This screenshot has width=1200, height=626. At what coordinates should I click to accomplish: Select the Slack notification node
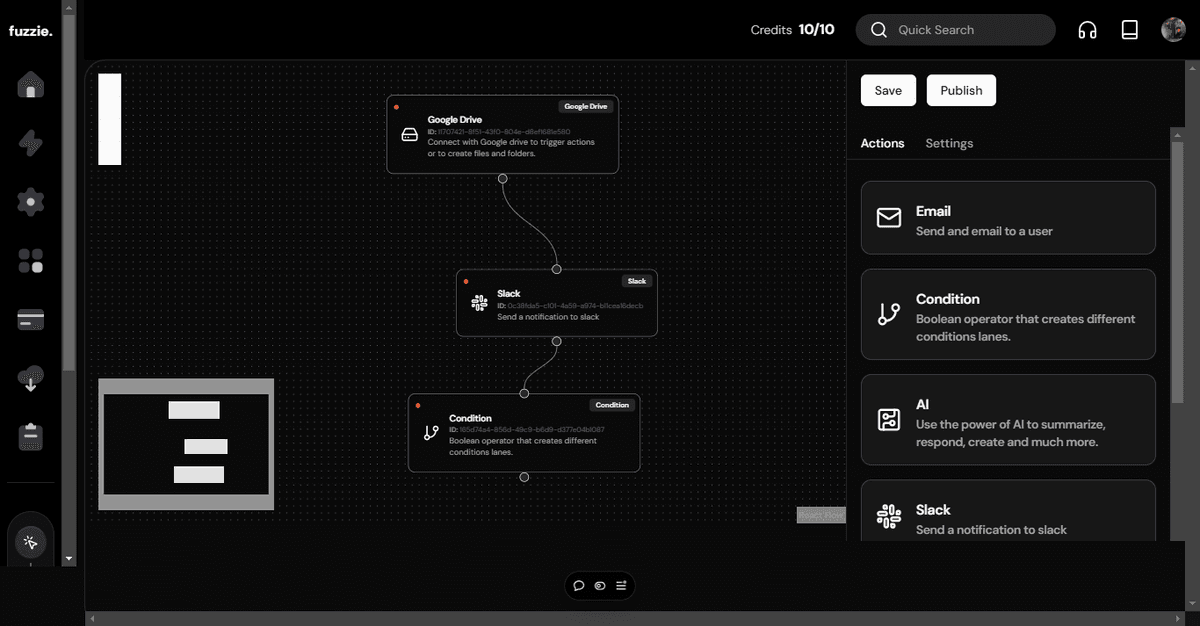[556, 305]
